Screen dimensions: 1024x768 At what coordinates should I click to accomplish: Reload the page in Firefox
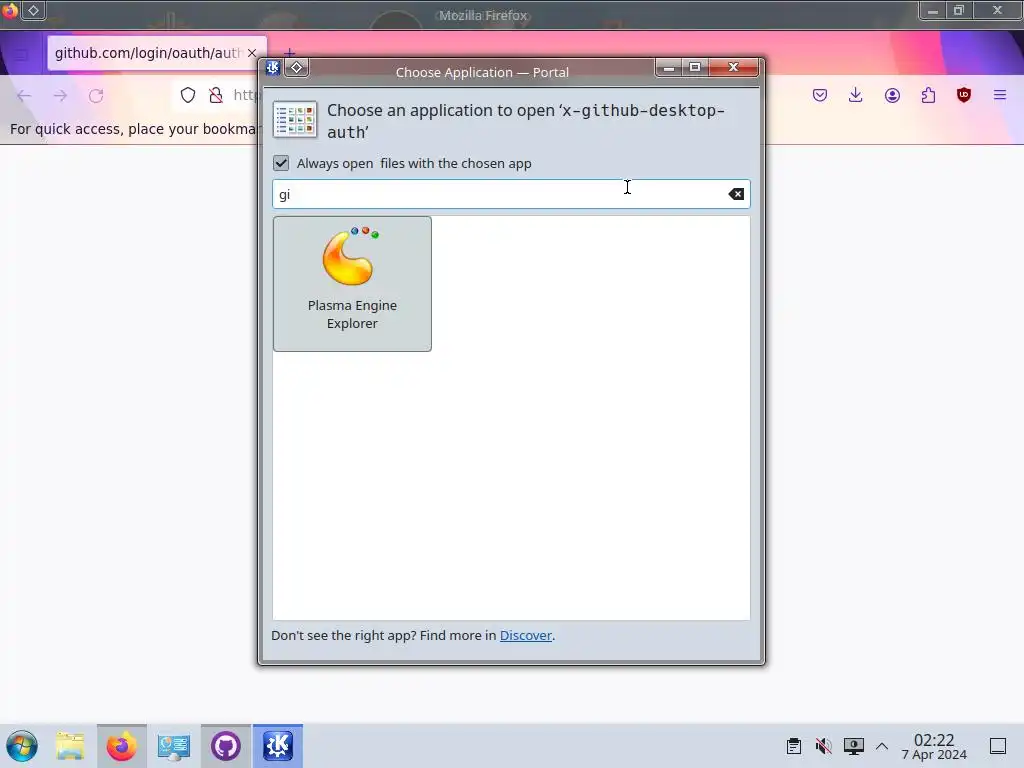coord(96,96)
